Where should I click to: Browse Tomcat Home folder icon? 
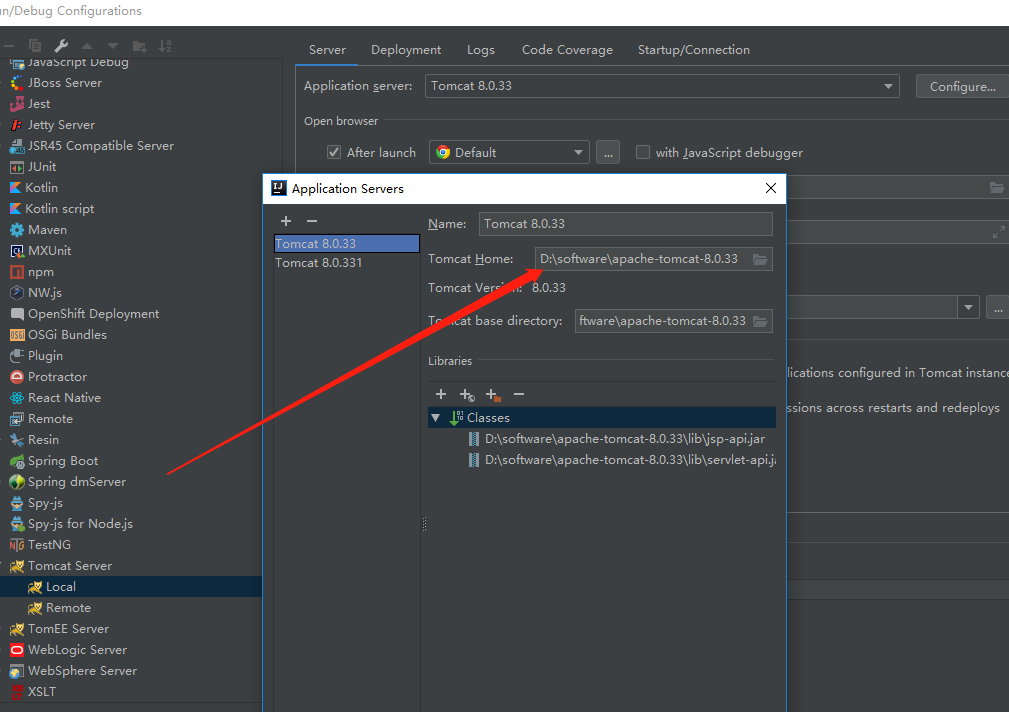coord(760,259)
